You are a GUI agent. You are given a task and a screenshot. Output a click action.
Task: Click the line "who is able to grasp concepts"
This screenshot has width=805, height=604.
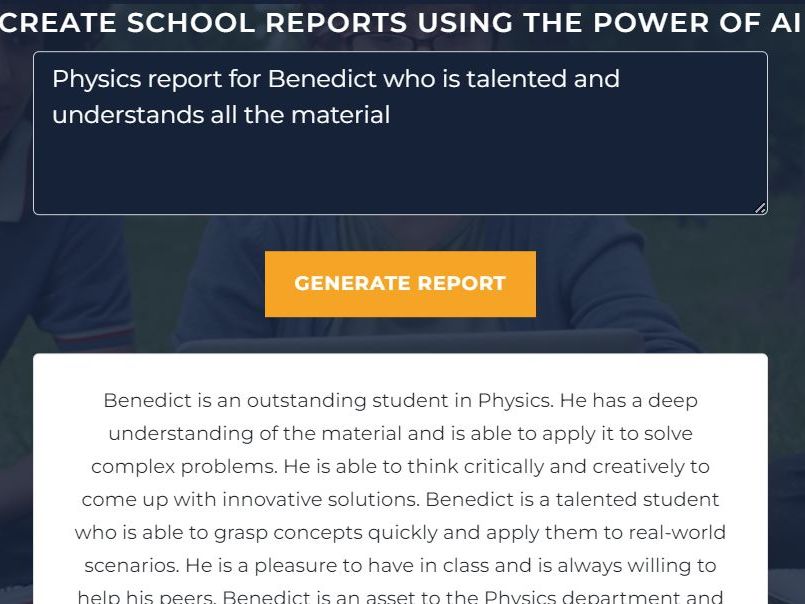tap(400, 532)
